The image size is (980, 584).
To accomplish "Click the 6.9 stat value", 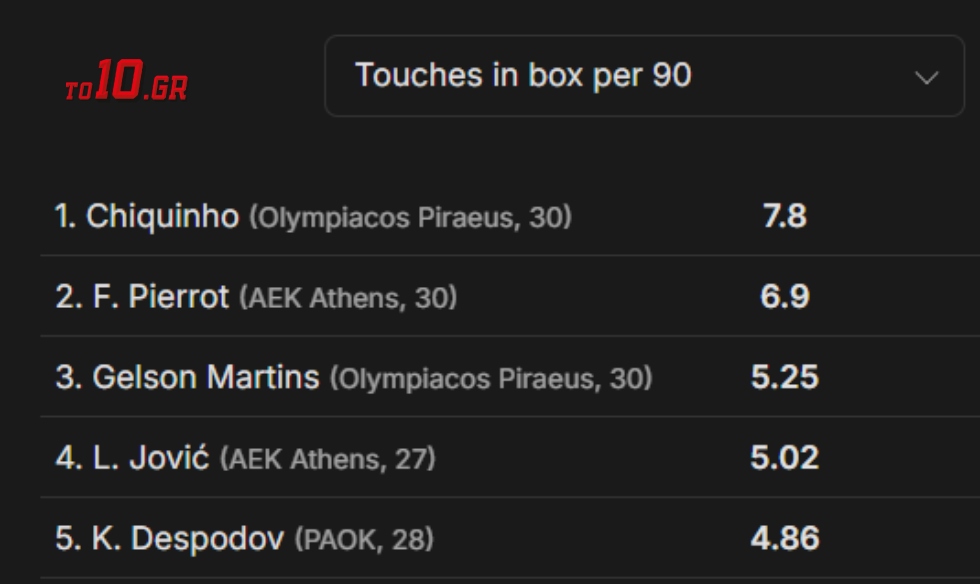I will pos(784,297).
